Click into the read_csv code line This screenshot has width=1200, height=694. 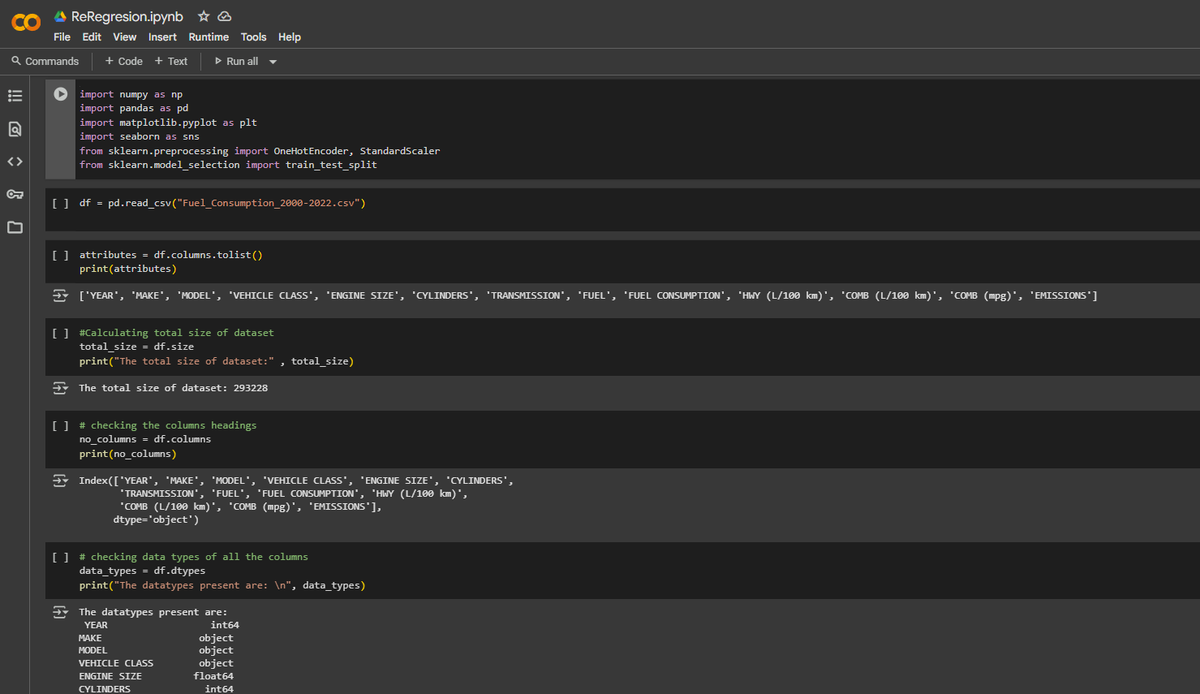[222, 203]
